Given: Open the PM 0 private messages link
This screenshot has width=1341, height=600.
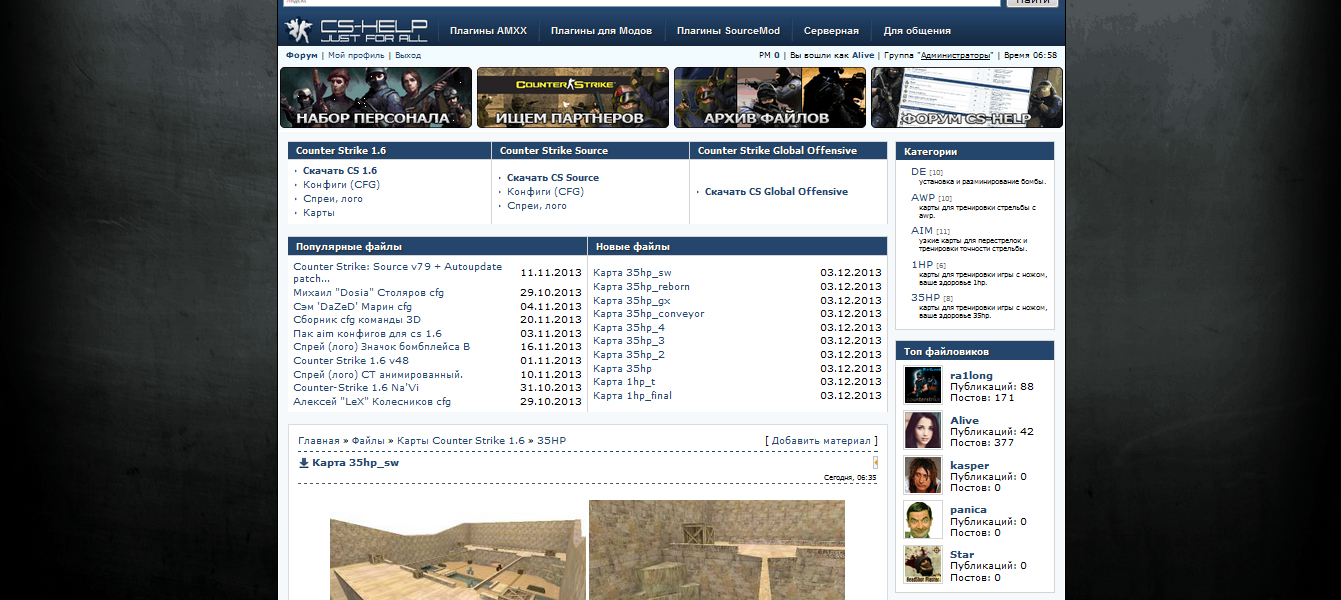Looking at the screenshot, I should click(x=769, y=55).
